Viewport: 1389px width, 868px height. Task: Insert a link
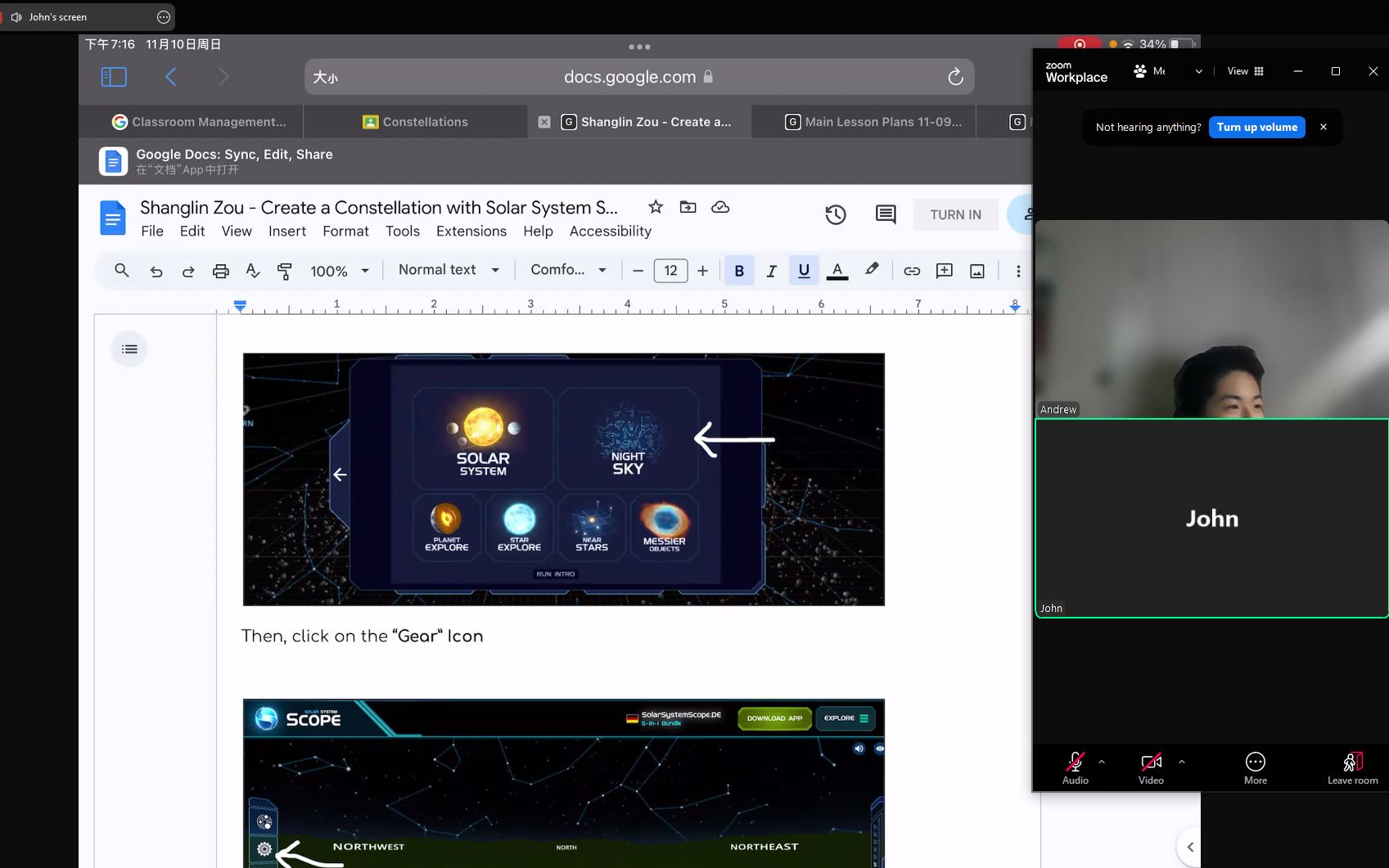coord(912,271)
